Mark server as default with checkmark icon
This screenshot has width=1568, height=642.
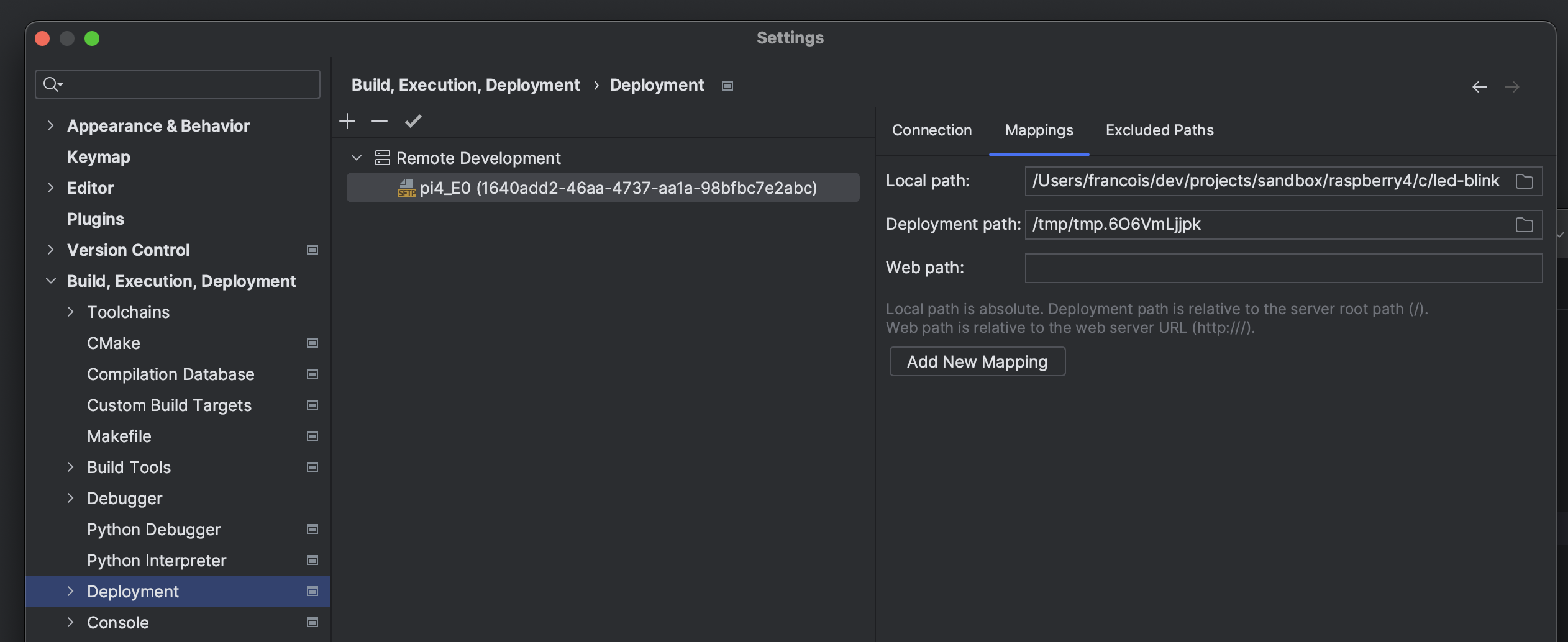point(413,121)
